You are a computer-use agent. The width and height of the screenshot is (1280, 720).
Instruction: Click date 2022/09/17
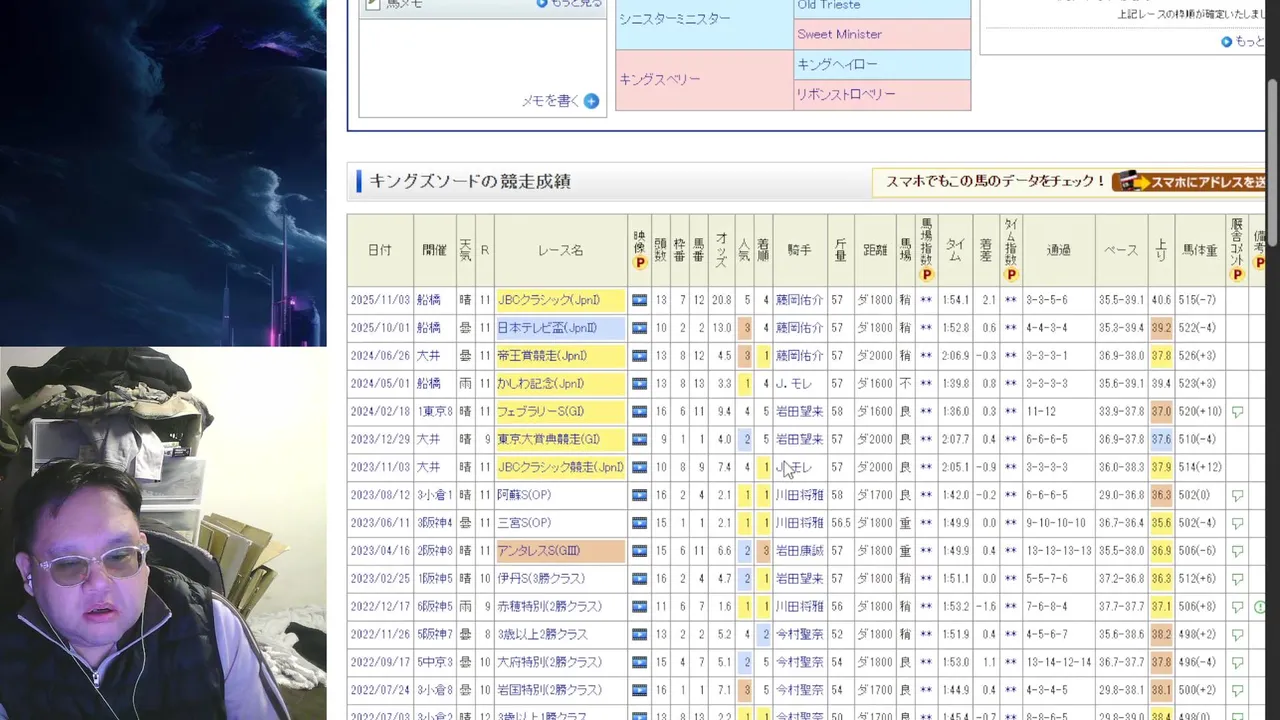click(380, 662)
